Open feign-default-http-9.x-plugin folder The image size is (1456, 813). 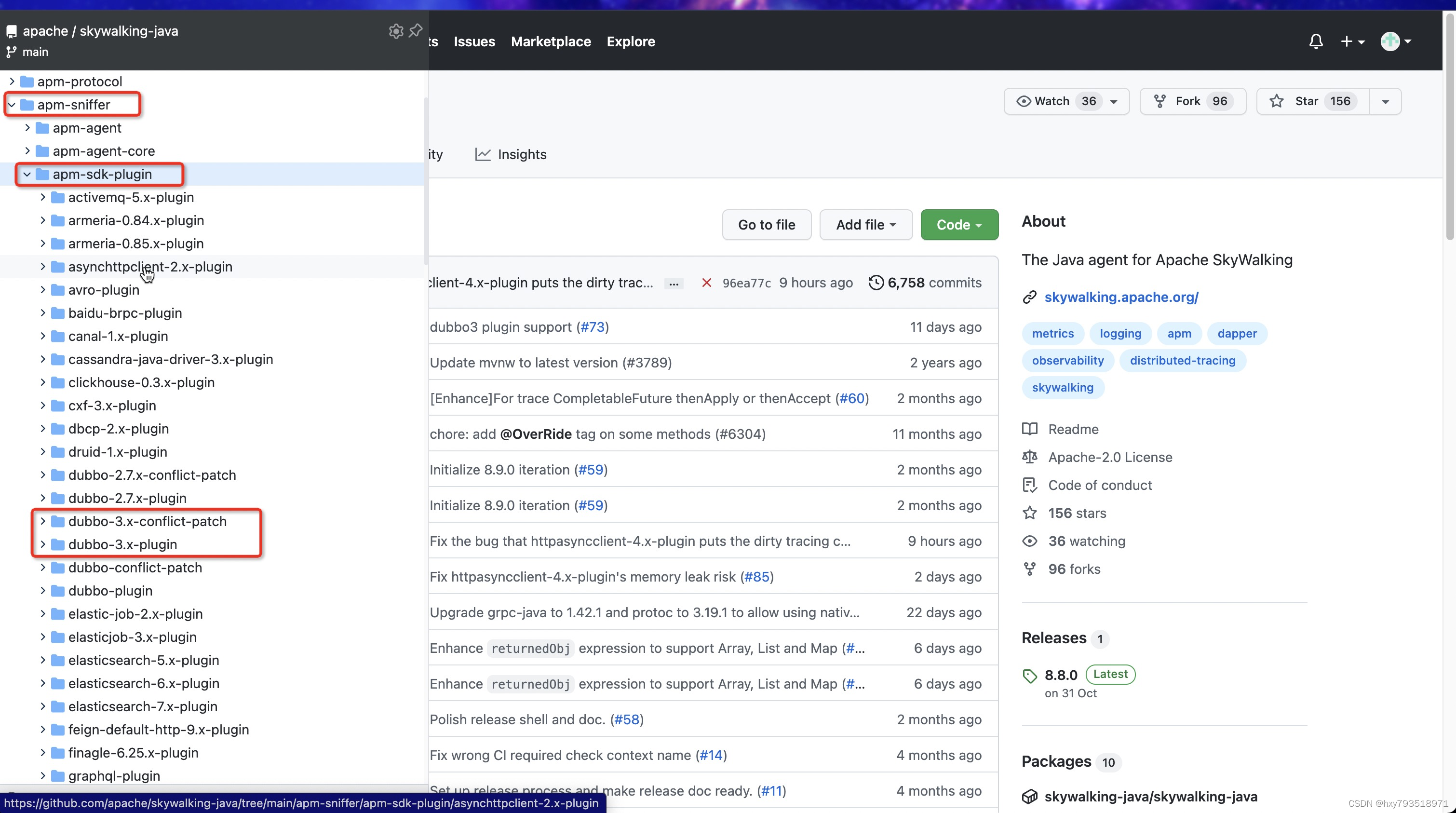tap(158, 730)
